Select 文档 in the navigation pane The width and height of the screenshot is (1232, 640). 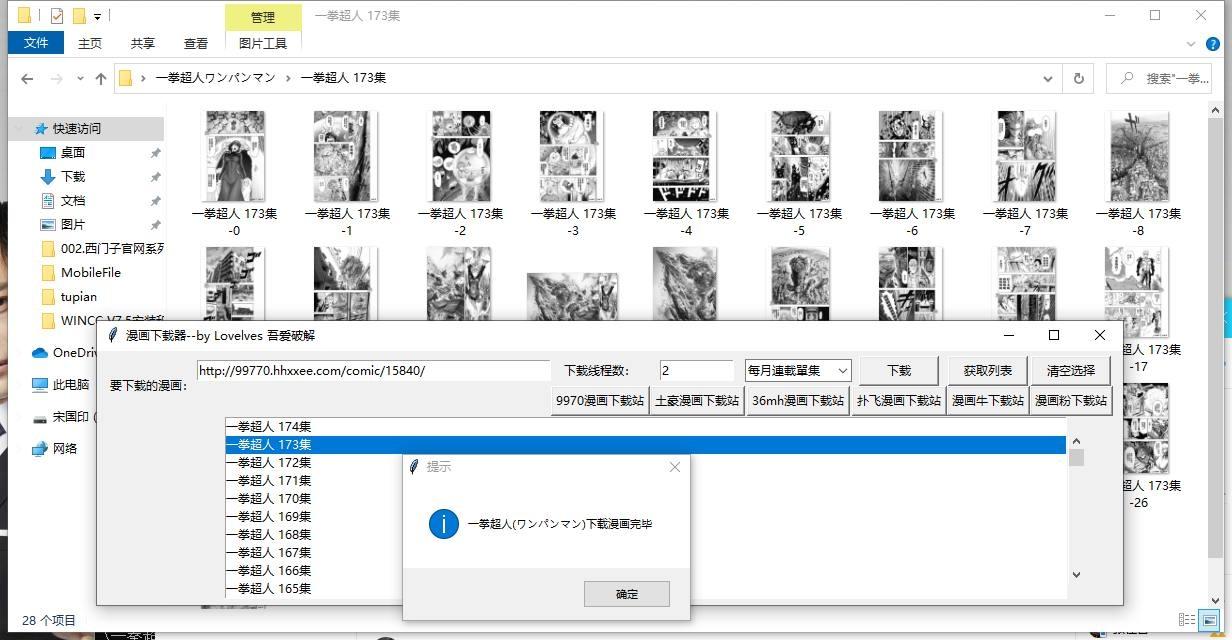pyautogui.click(x=73, y=200)
